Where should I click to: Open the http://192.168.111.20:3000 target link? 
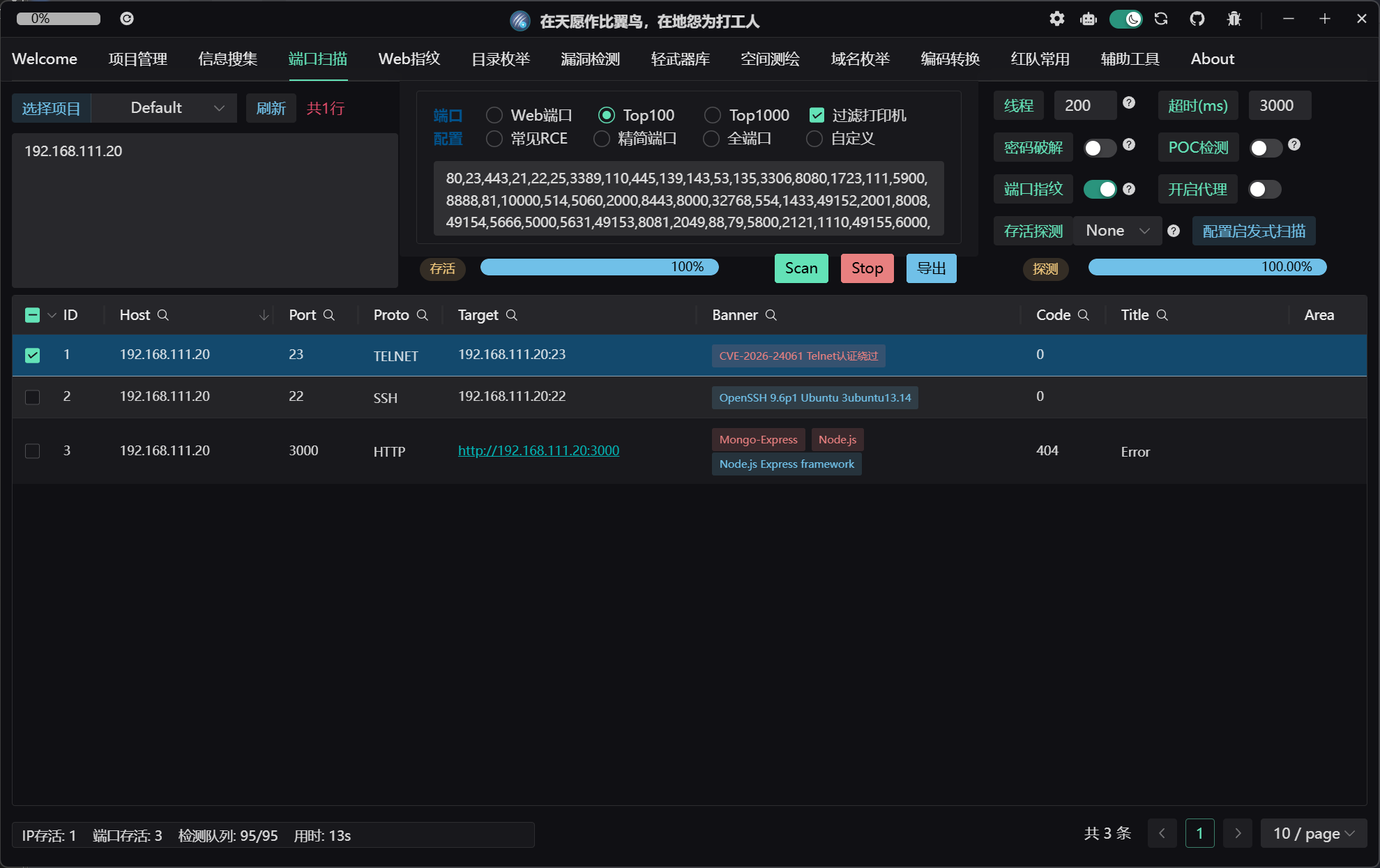(538, 450)
